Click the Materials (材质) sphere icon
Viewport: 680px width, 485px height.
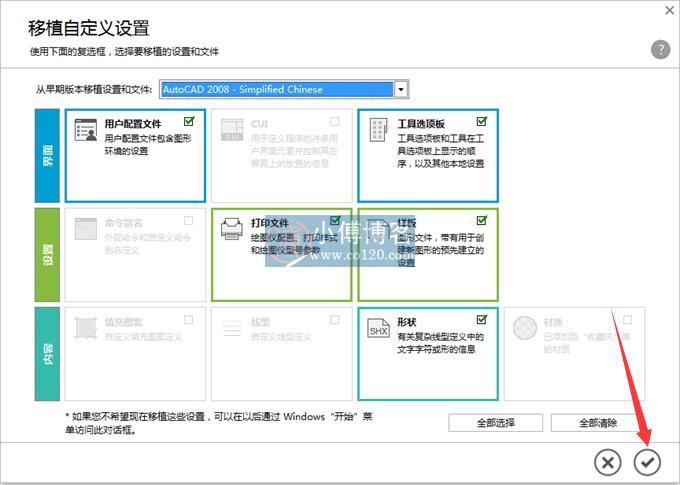525,328
